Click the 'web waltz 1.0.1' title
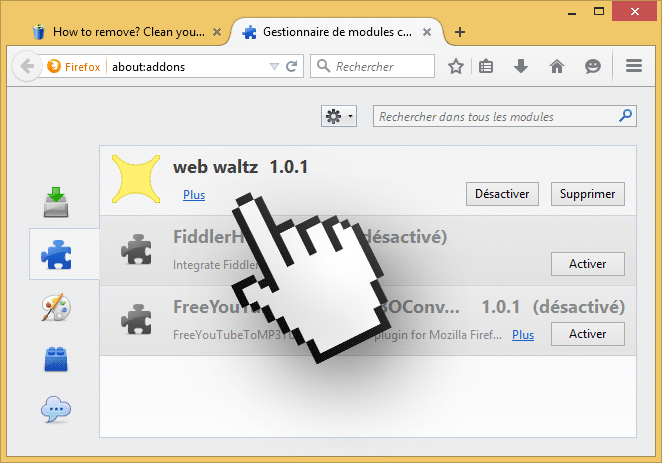Screen dimensions: 662x463 point(240,167)
